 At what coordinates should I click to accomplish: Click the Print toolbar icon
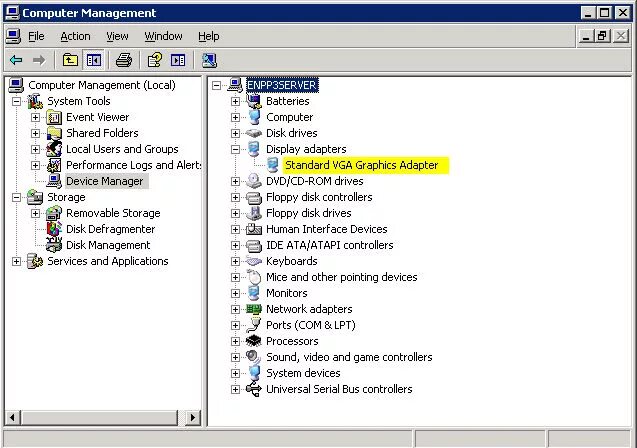(124, 61)
